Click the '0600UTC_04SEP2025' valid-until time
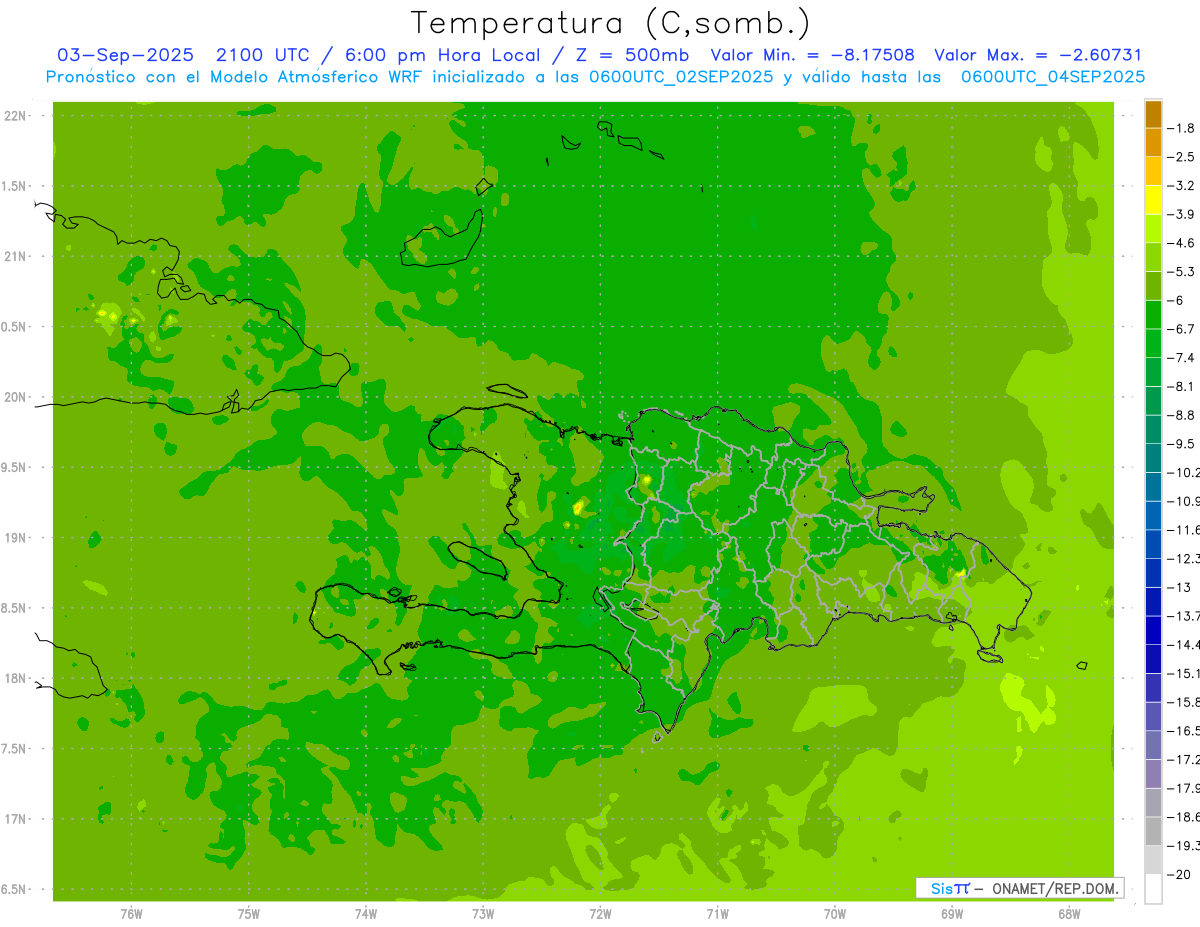 [x=1052, y=77]
